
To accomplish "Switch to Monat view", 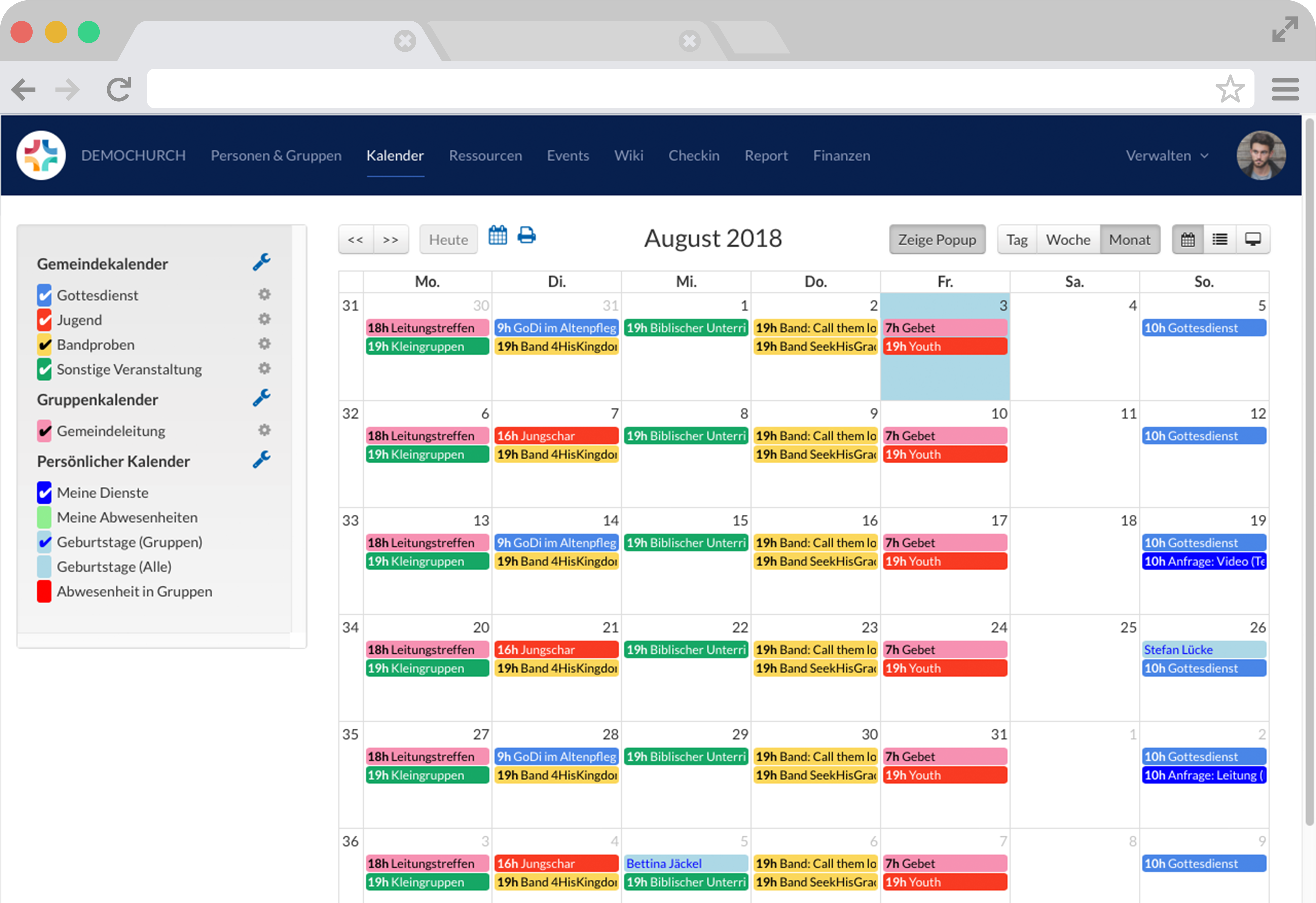I will (1130, 240).
